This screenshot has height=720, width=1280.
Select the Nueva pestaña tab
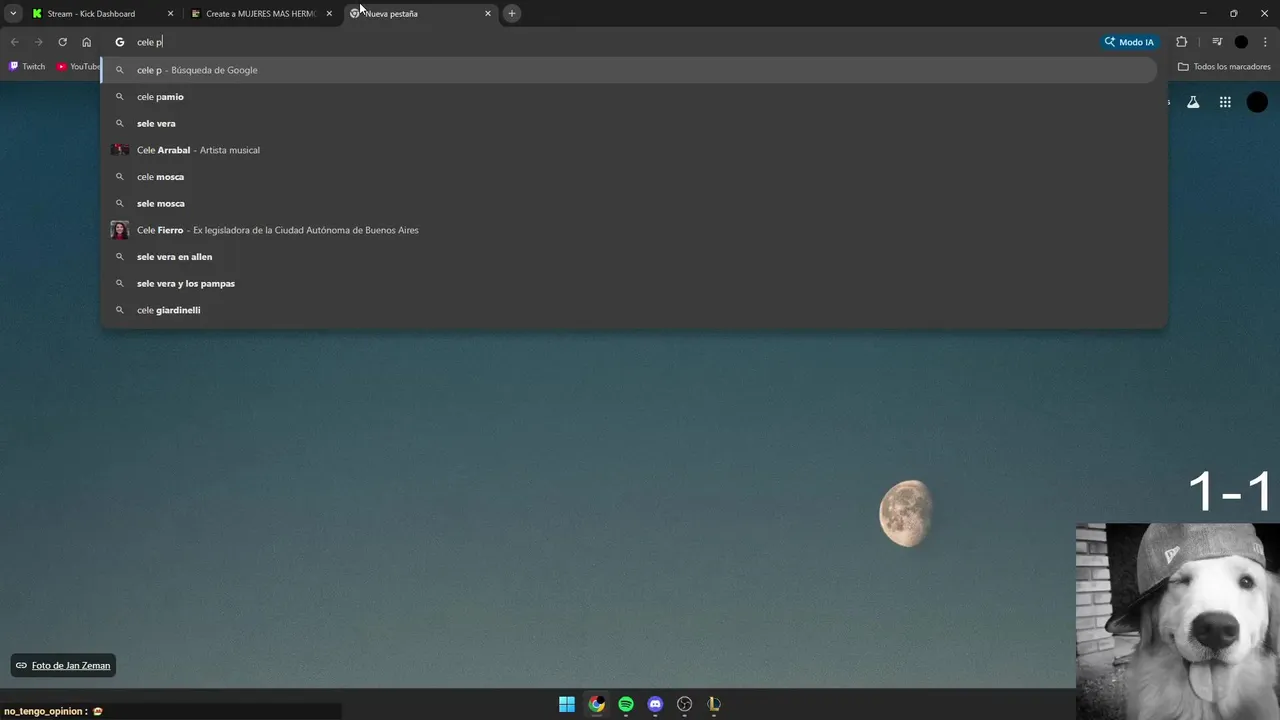tap(420, 13)
